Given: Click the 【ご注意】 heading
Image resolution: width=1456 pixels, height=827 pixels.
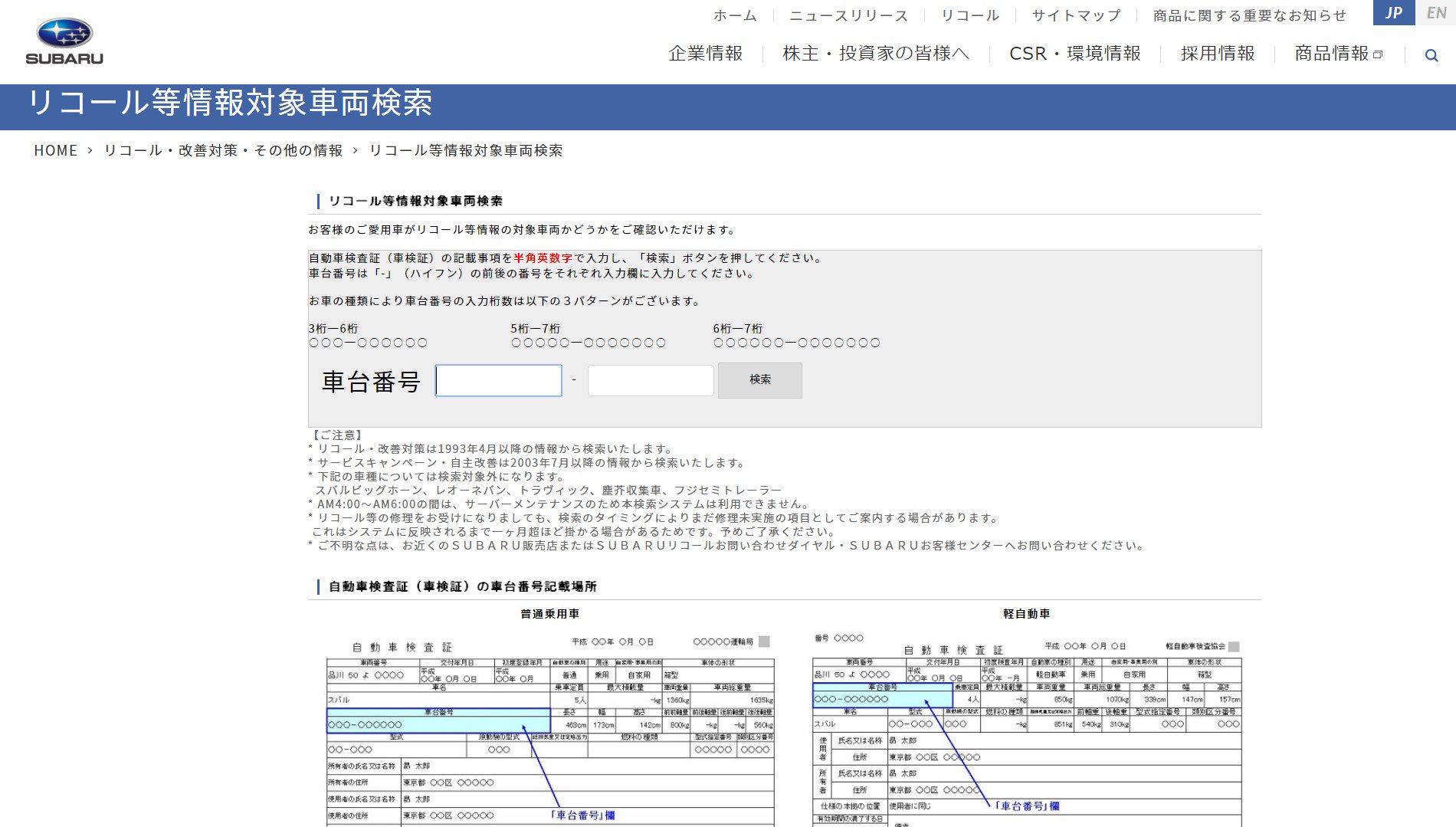Looking at the screenshot, I should tap(337, 435).
